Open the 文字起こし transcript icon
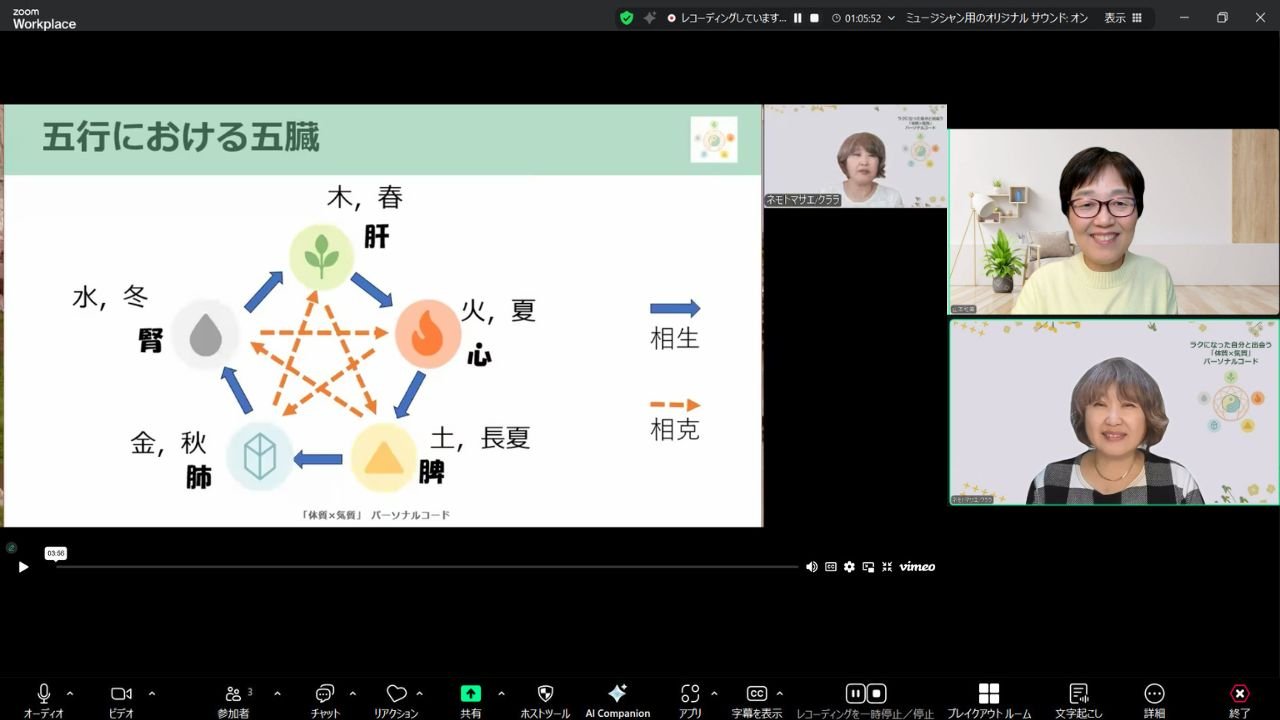 tap(1078, 694)
